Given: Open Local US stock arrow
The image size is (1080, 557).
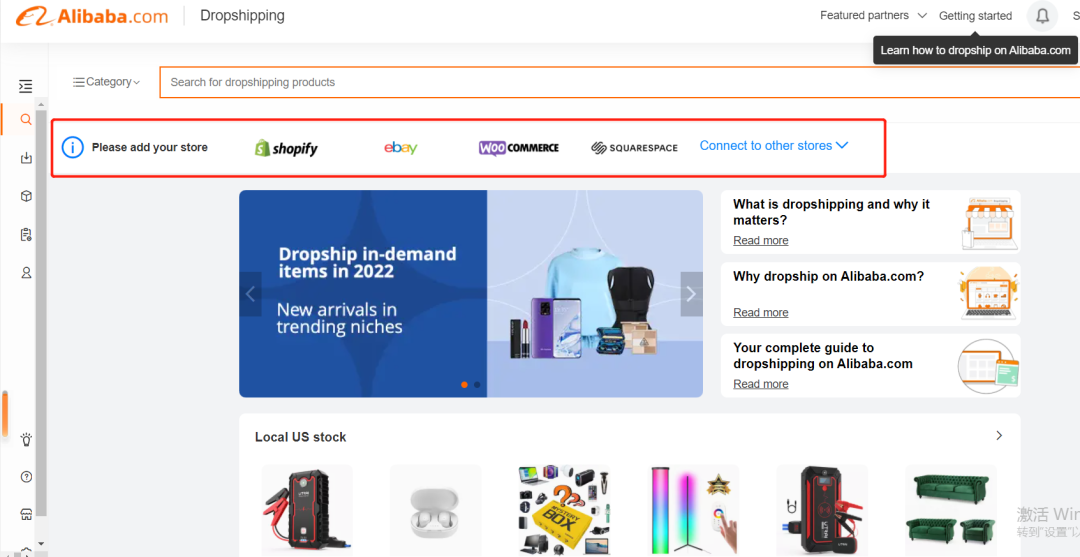Looking at the screenshot, I should click(999, 435).
